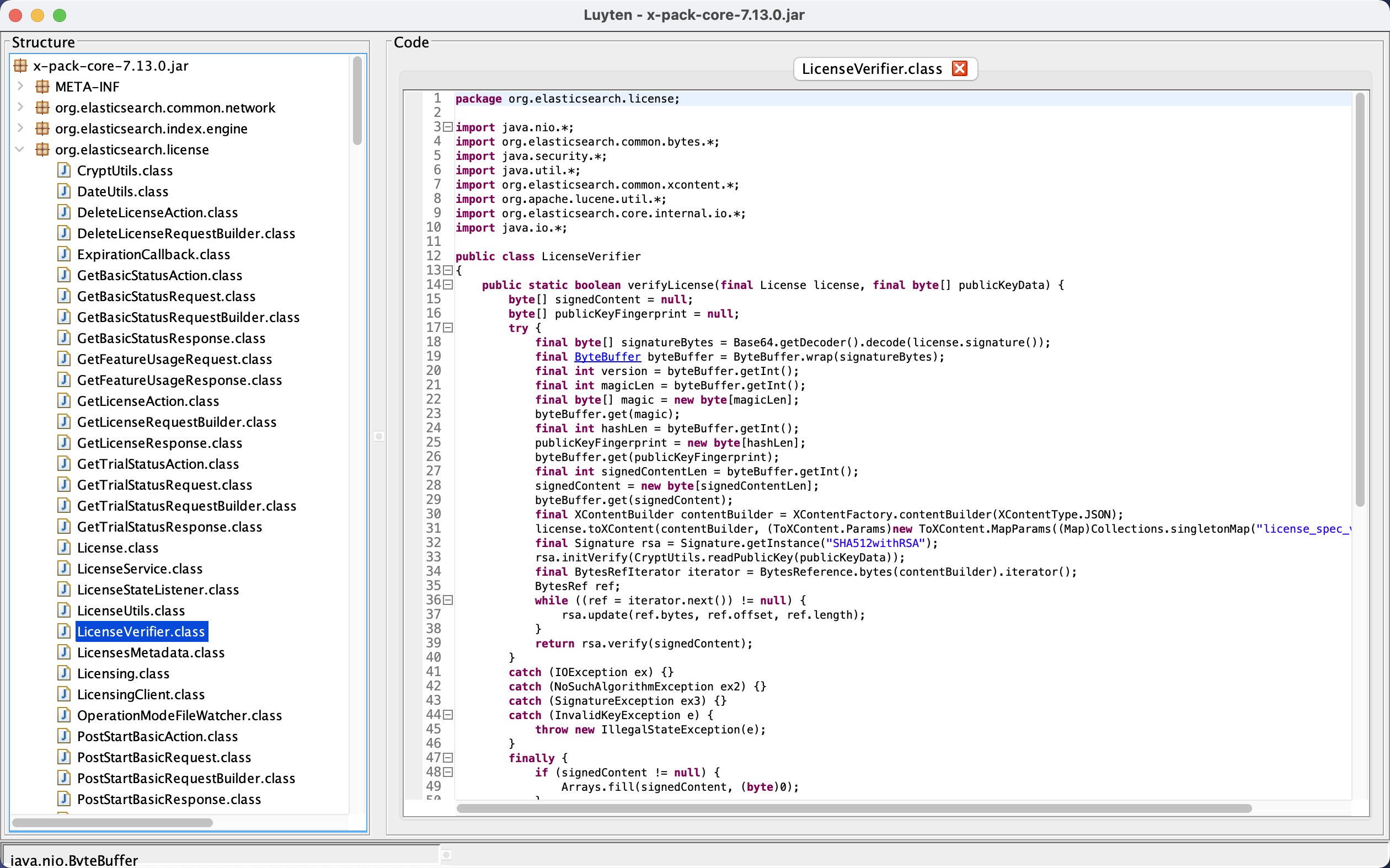Screen dimensions: 1390x868
Task: Open GetLicenseRequestBuilder.class
Action: tap(177, 422)
